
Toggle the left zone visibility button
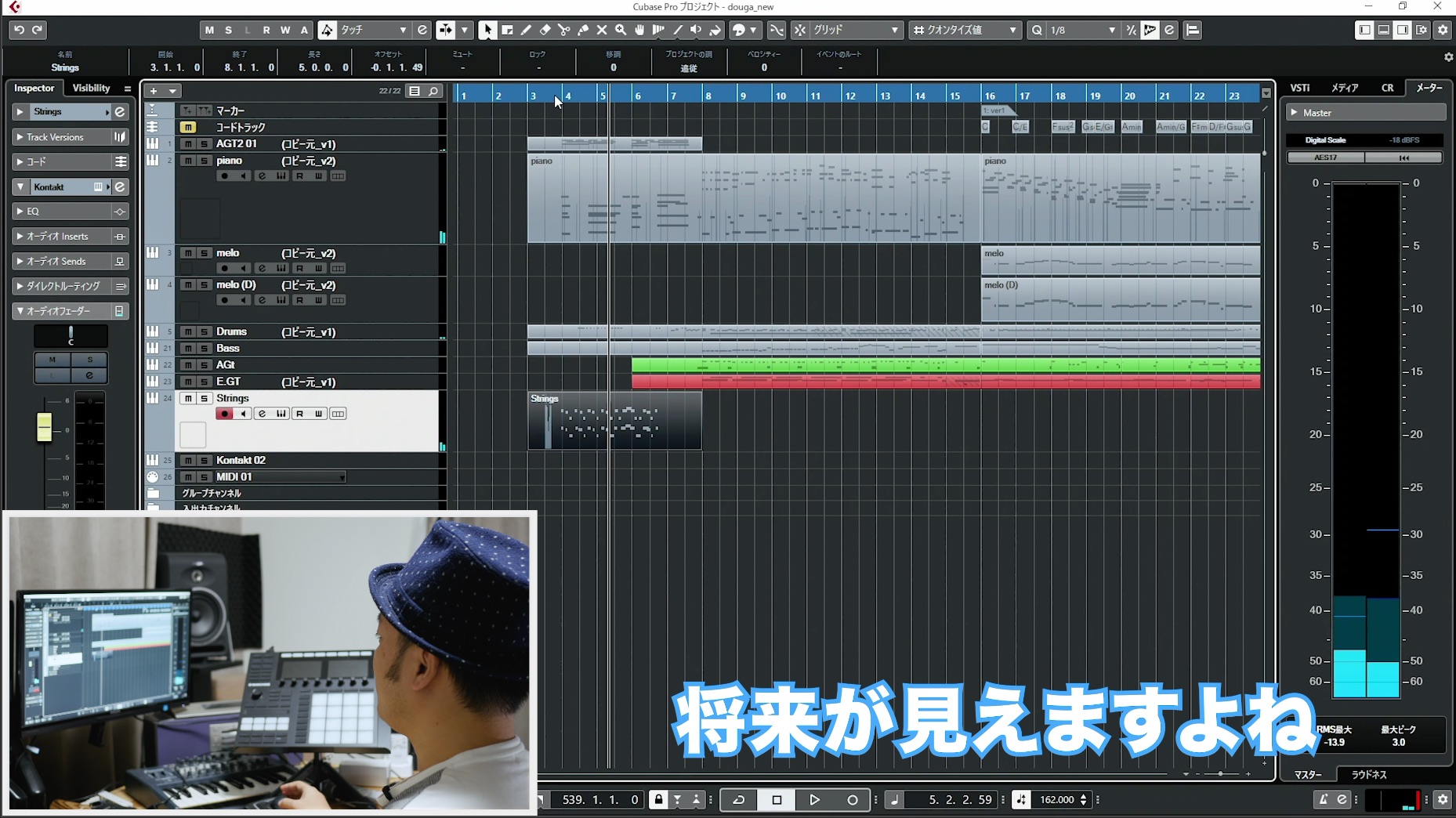click(x=1364, y=30)
